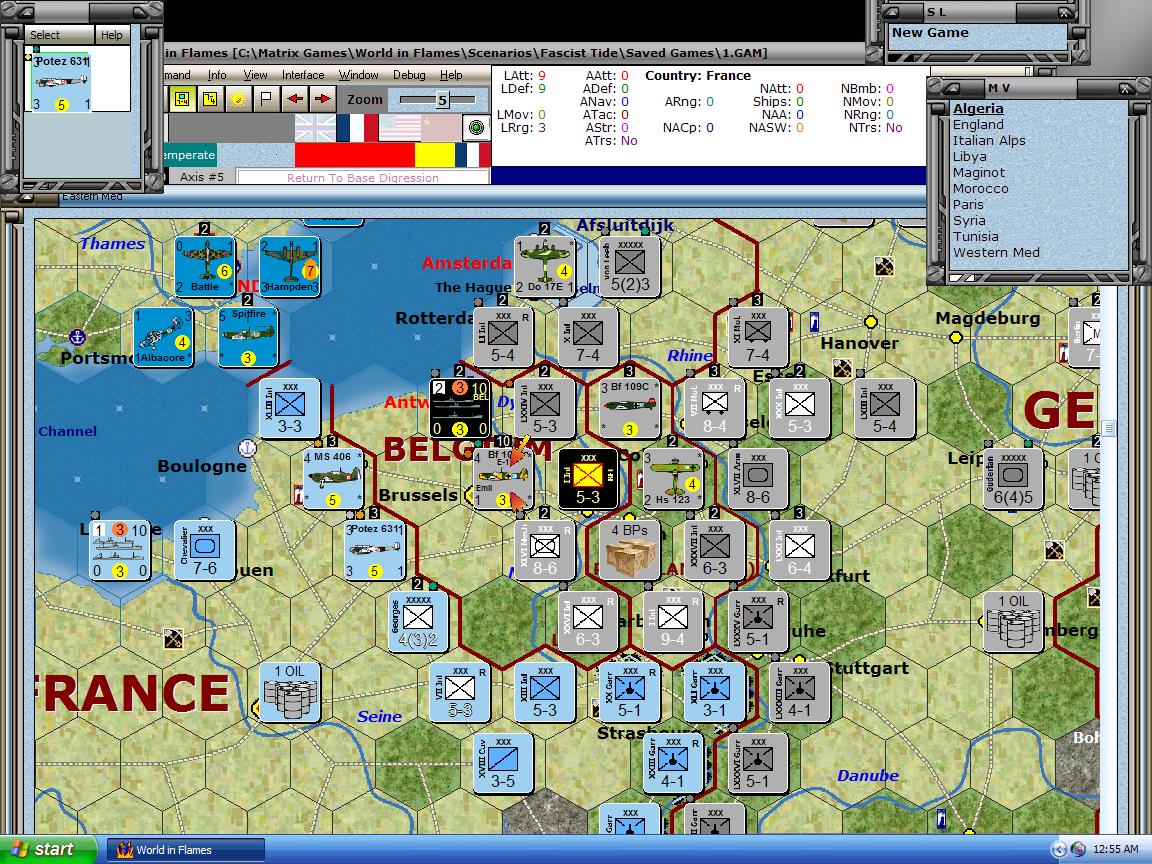This screenshot has width=1152, height=864.
Task: Click the Potez 631 thumbnail in Select panel
Action: (x=61, y=80)
